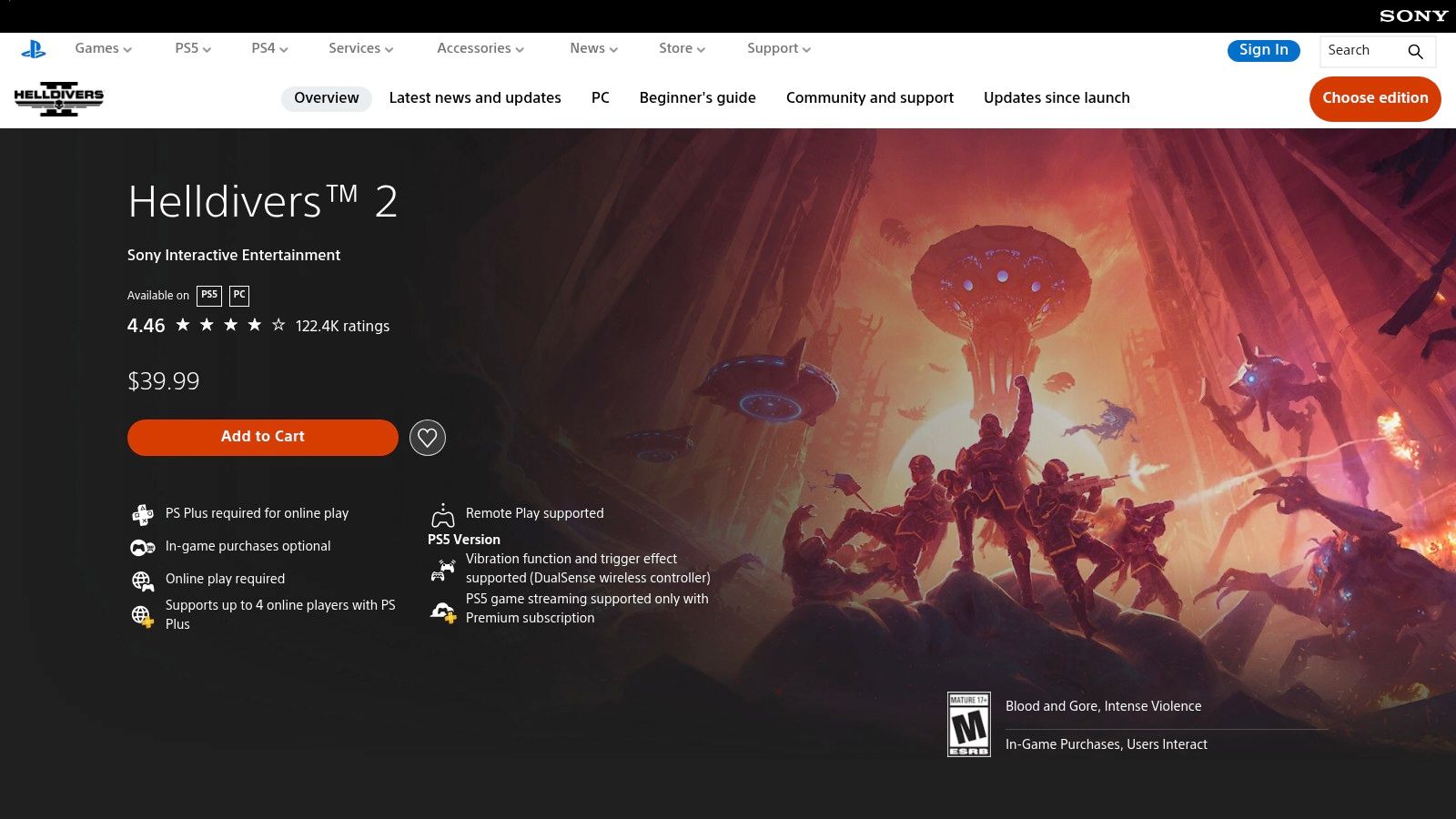
Task: Click the PS5 game streaming cloud icon
Action: coord(442,612)
